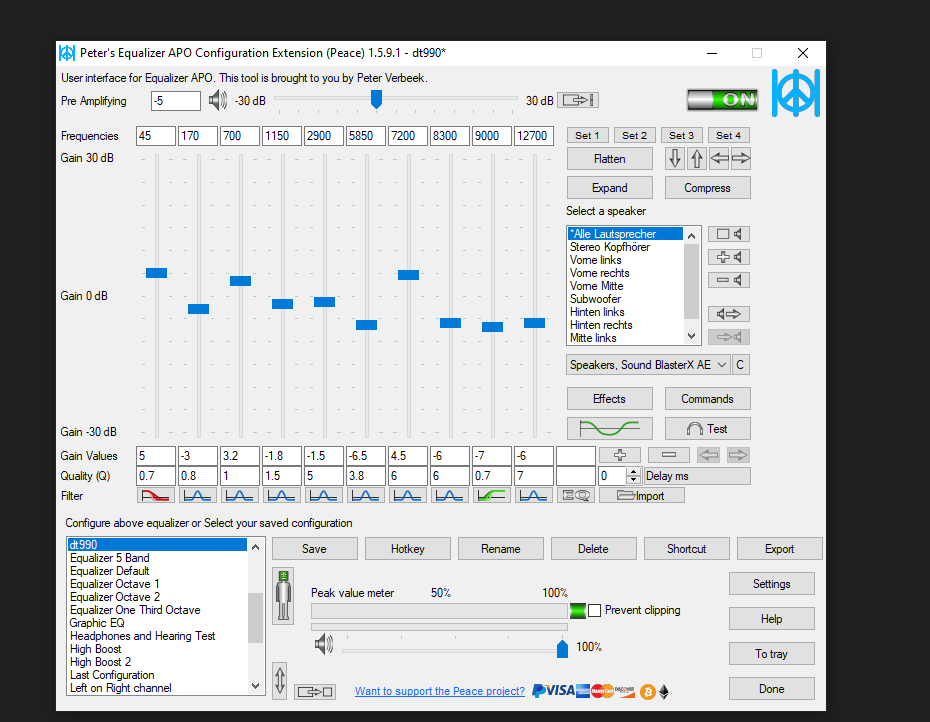The image size is (930, 722).
Task: Remove a band with the minus button
Action: click(669, 456)
